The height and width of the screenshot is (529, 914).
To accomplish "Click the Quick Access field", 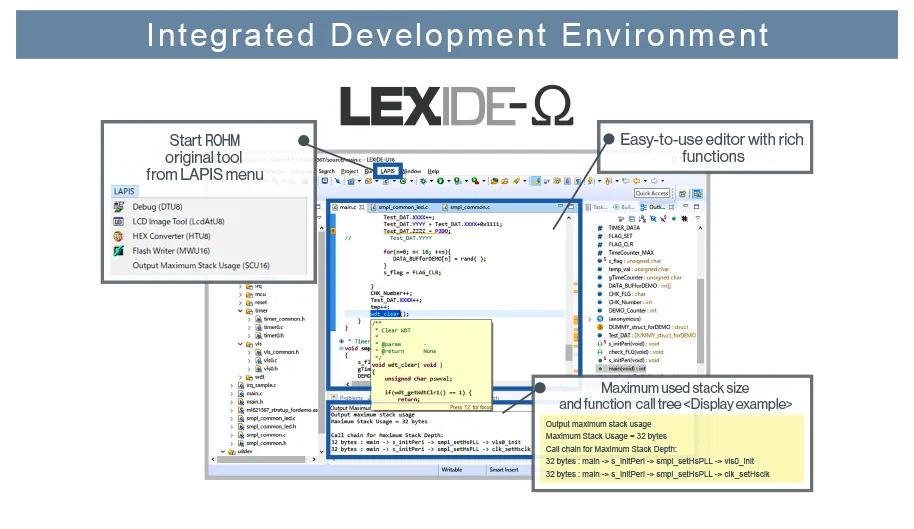I will [x=652, y=193].
